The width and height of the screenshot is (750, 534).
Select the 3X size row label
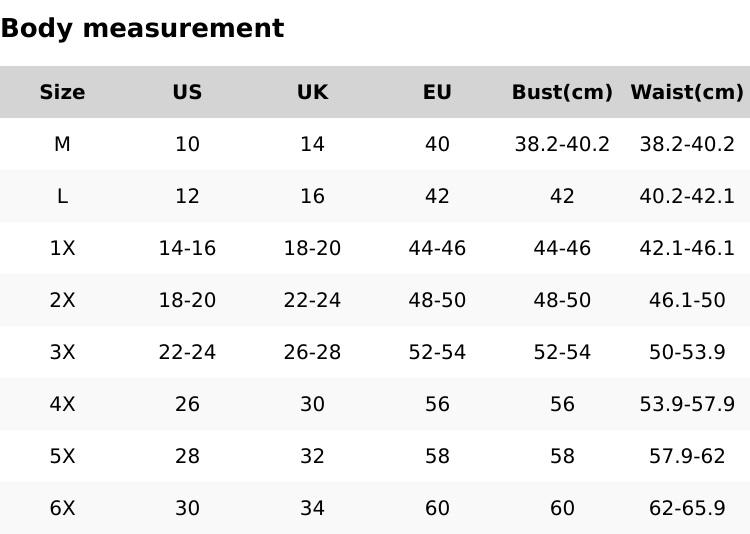click(x=62, y=352)
